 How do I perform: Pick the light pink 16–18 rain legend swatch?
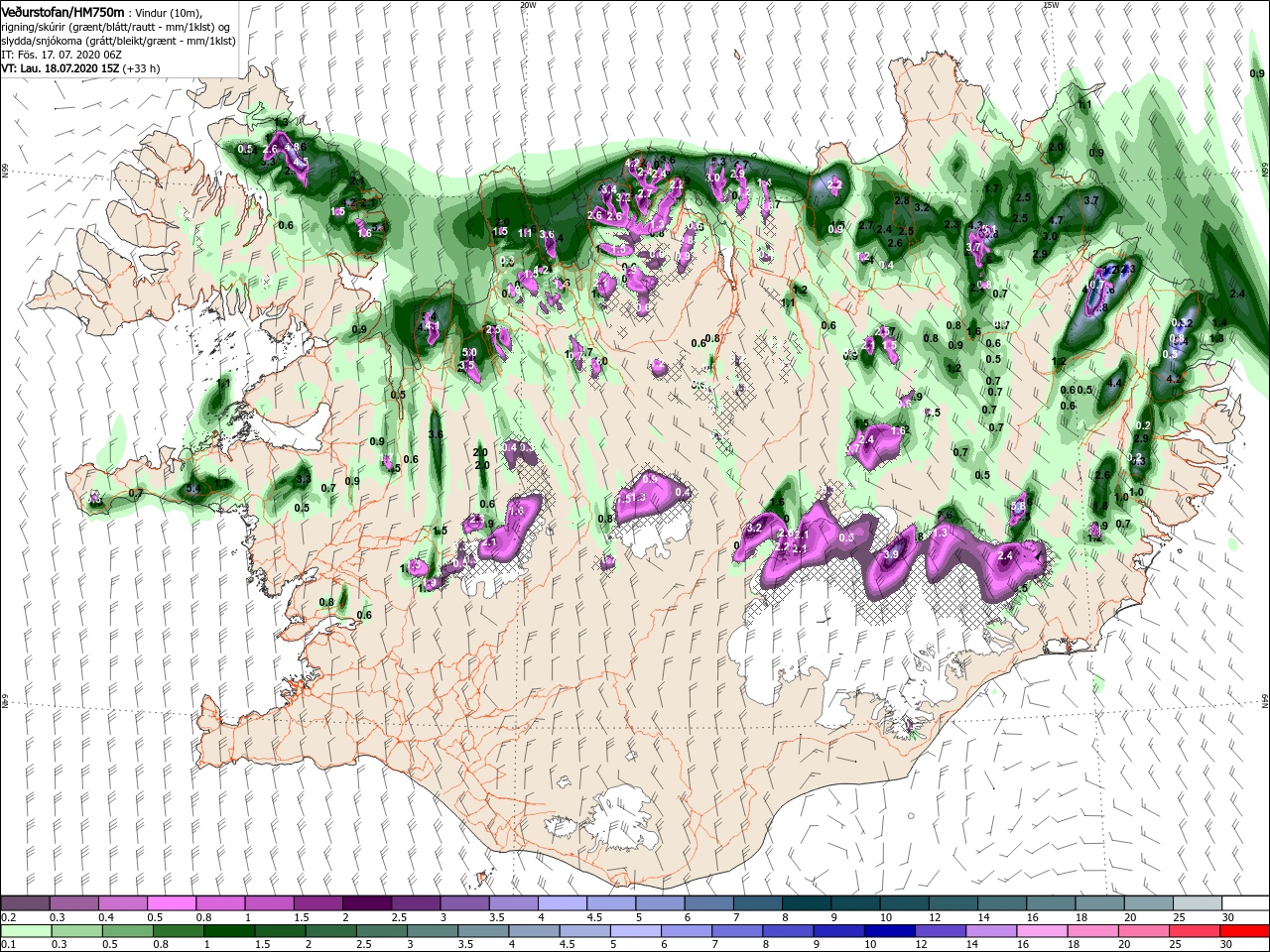tap(1040, 931)
